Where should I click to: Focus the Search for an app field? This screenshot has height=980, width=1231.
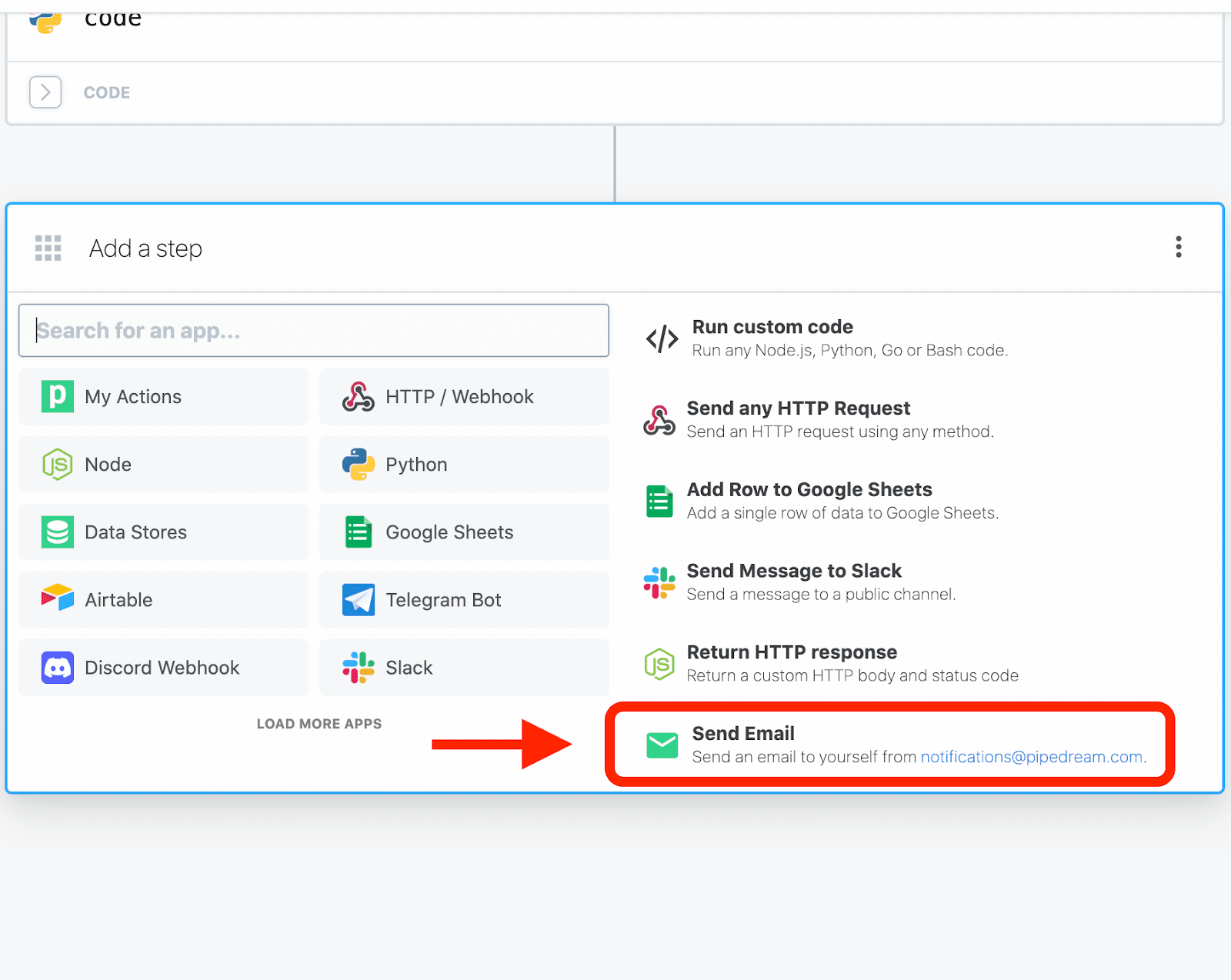coord(314,331)
